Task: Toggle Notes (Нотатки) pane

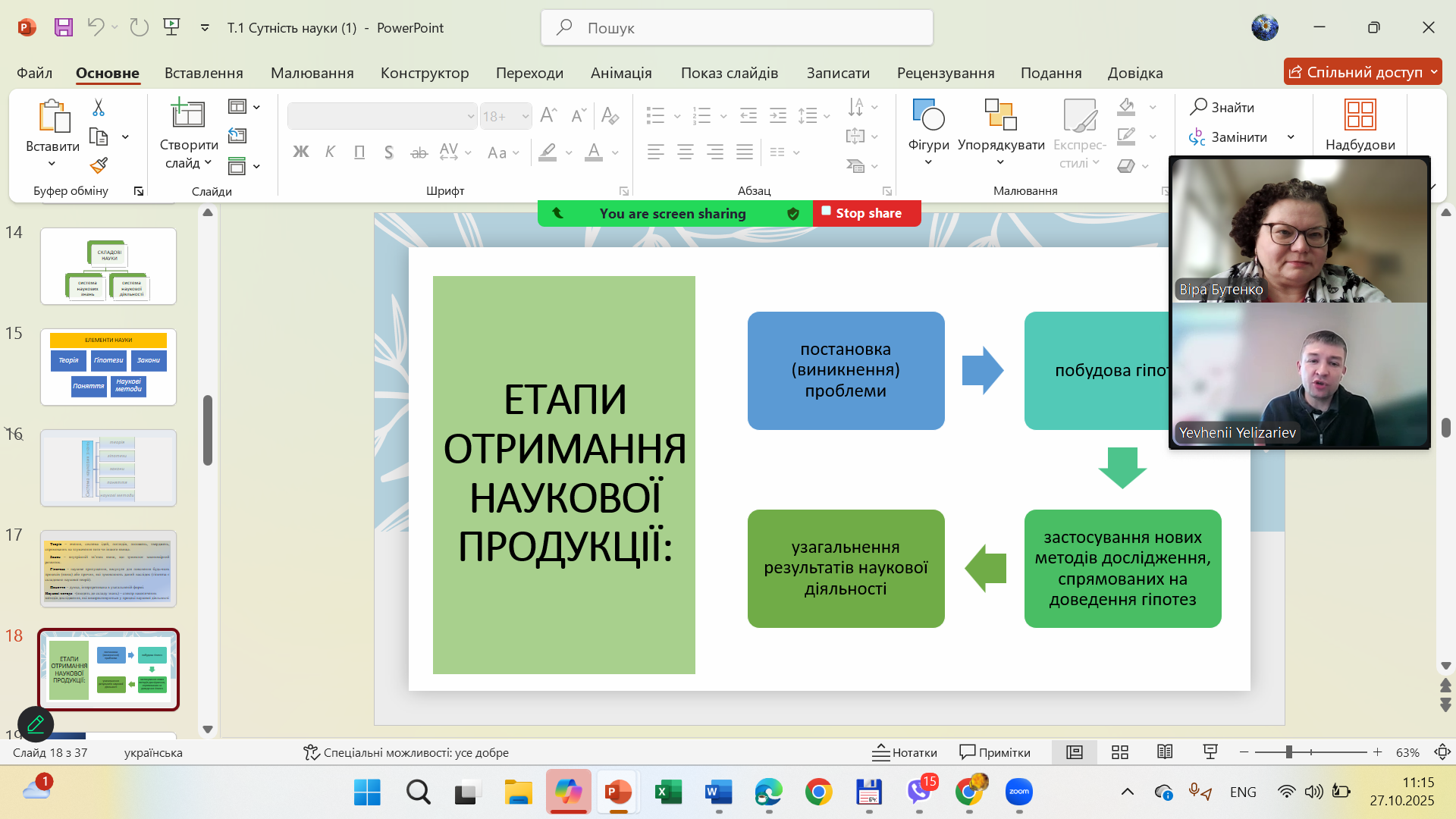Action: pos(905,752)
